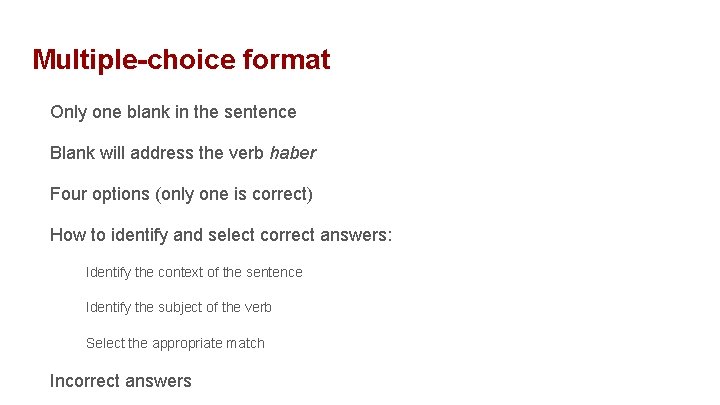The width and height of the screenshot is (720, 405).
Task: Click the text (only one is correct)
Action: pyautogui.click(x=234, y=194)
